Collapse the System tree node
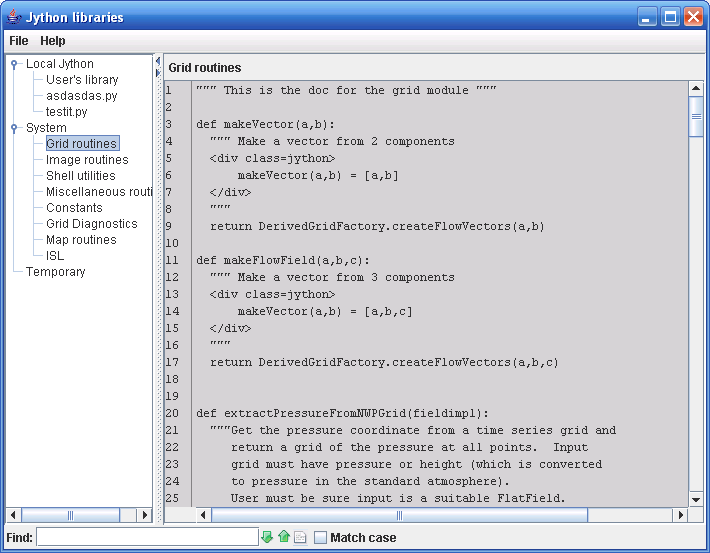This screenshot has height=553, width=710. pos(14,129)
